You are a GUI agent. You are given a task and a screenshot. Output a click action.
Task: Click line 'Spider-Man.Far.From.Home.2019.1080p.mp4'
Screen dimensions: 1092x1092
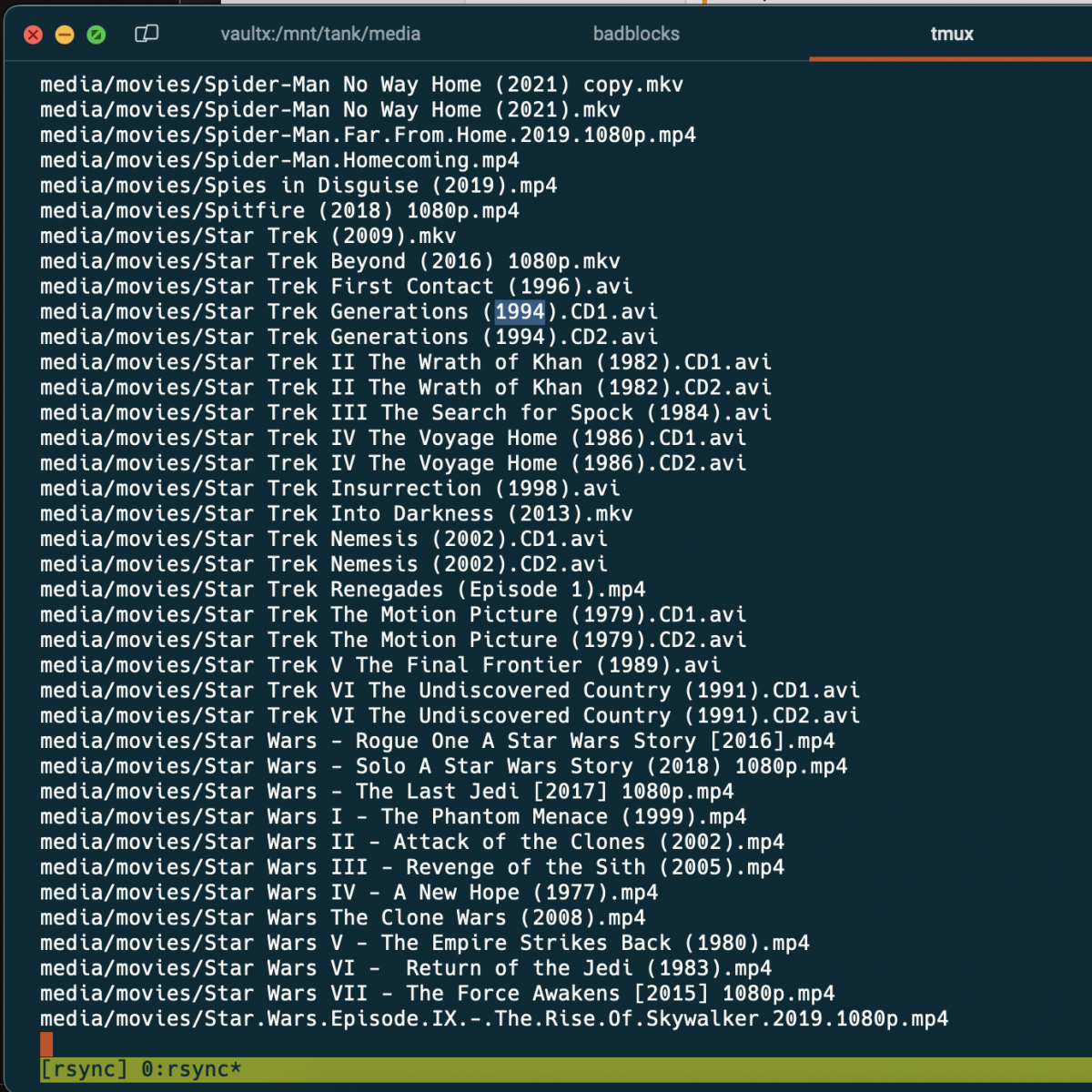point(368,136)
